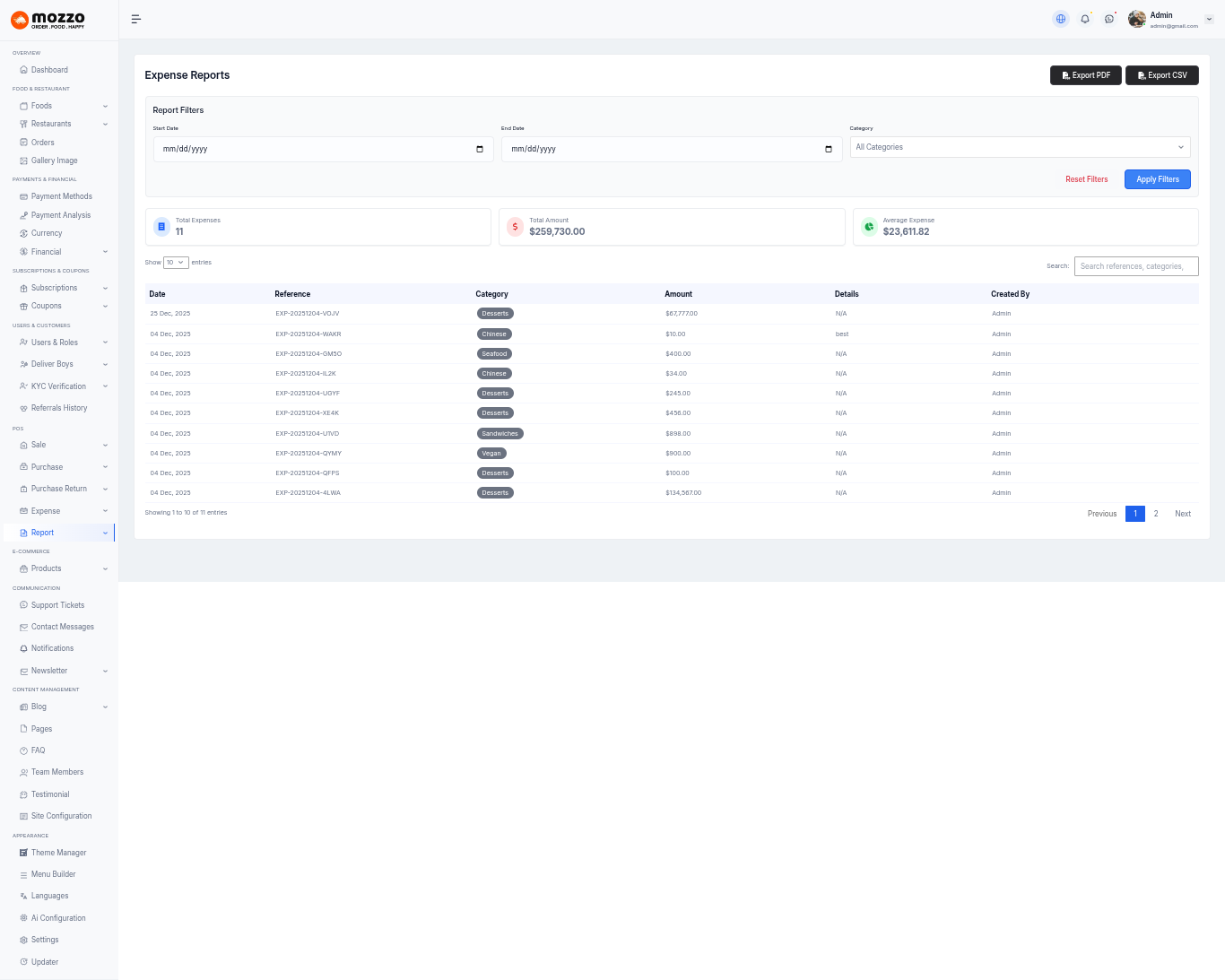Click the Admin profile avatar
The height and width of the screenshot is (980, 1225).
1137,19
